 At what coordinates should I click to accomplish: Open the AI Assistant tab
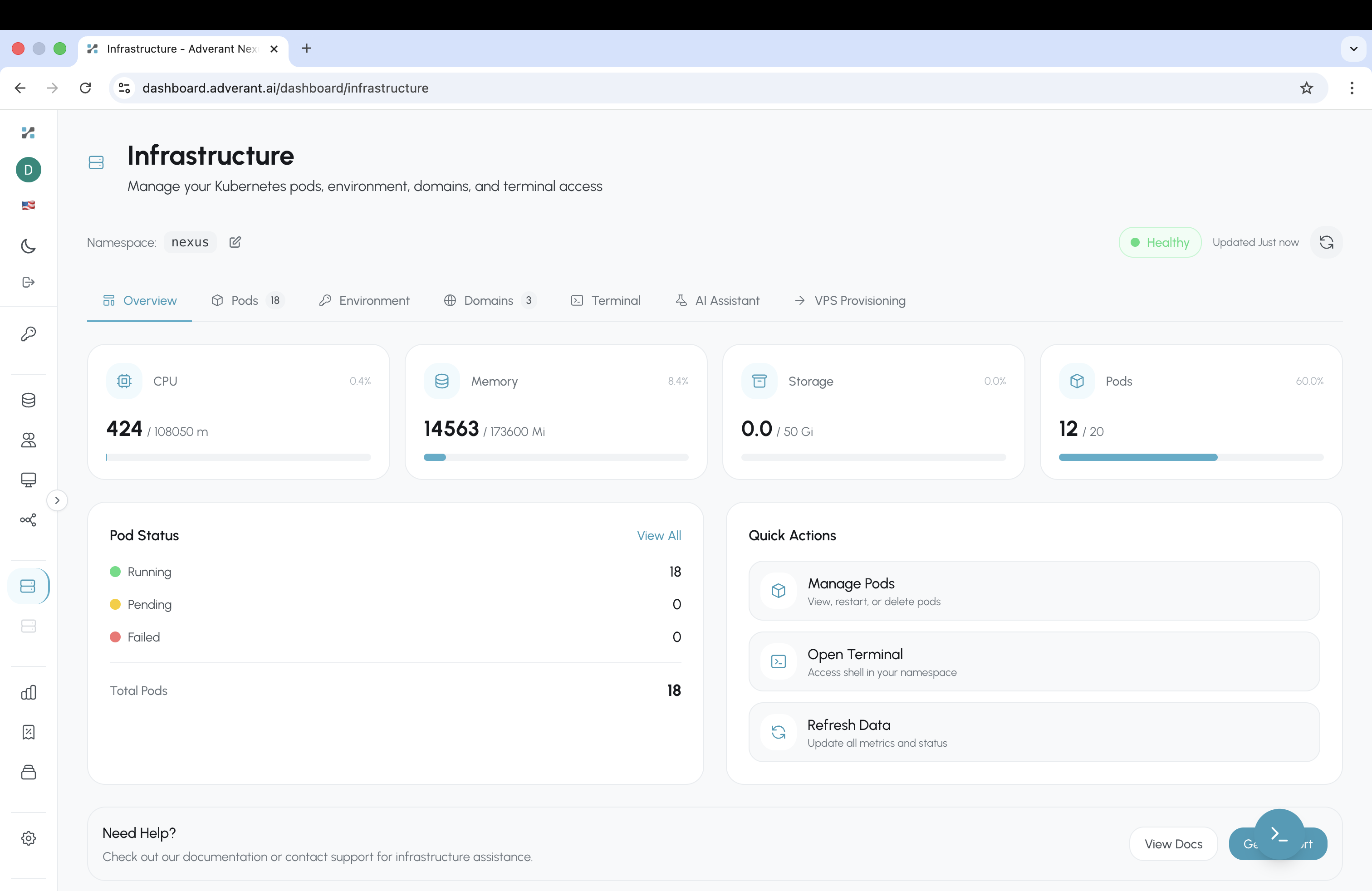pyautogui.click(x=717, y=300)
